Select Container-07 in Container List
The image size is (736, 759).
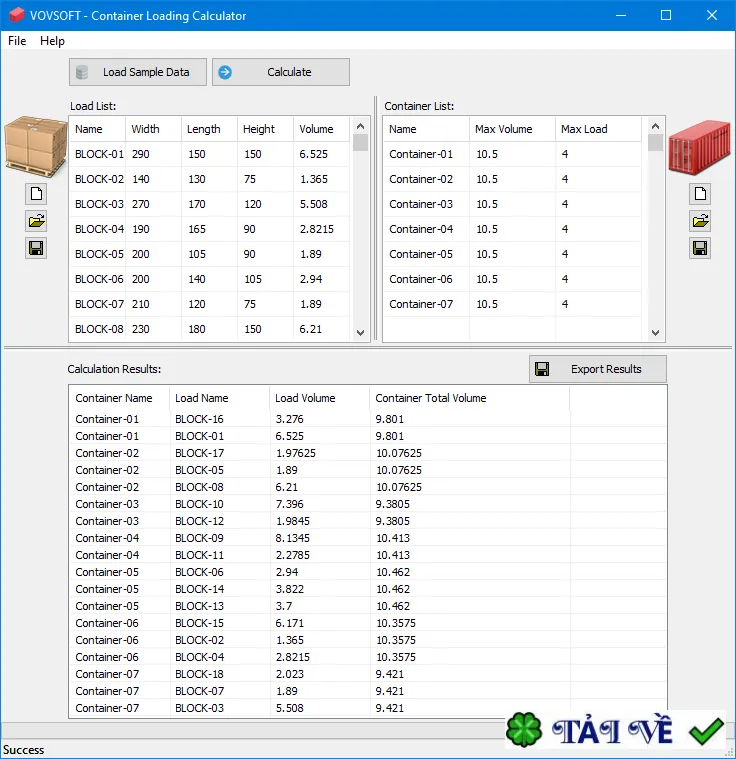(512, 304)
